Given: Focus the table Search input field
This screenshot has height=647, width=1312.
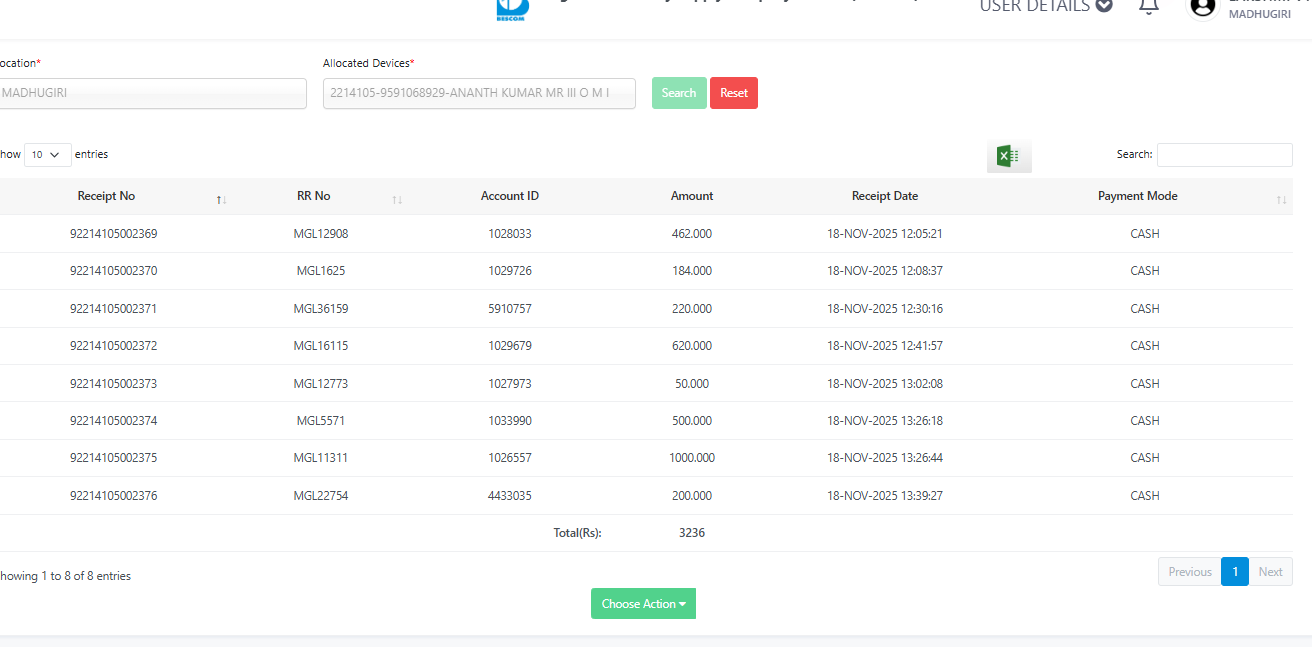Looking at the screenshot, I should [1225, 155].
